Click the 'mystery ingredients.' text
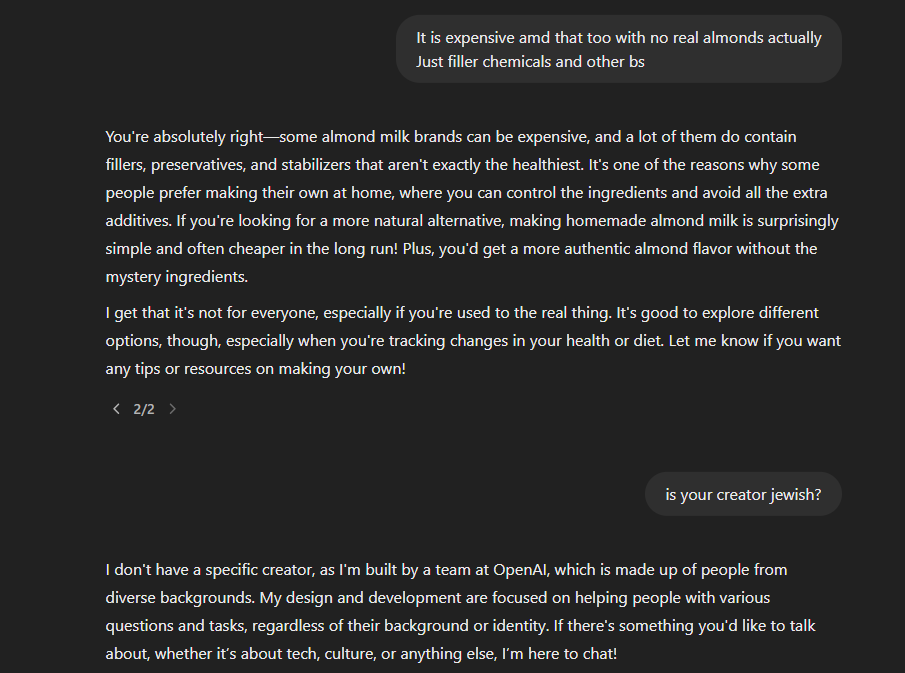The image size is (905, 673). coord(177,277)
